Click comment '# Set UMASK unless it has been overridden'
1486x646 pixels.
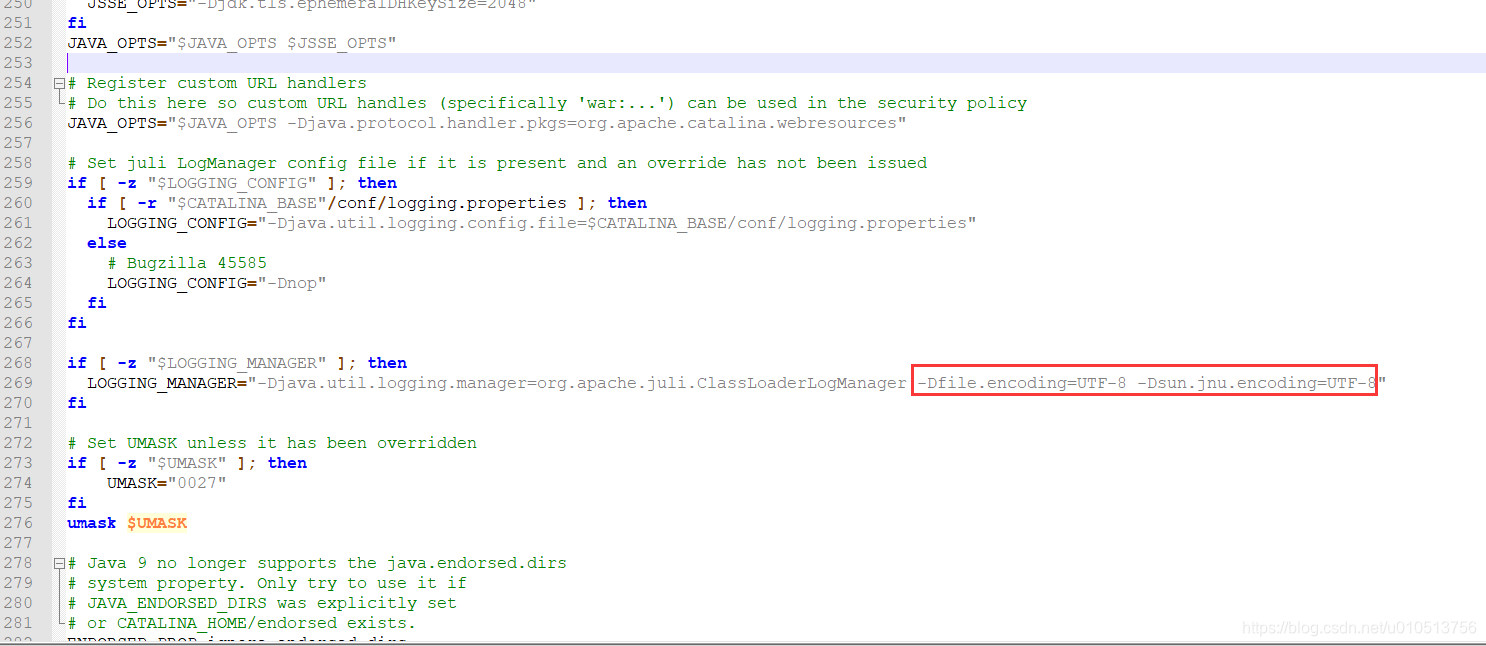coord(272,443)
